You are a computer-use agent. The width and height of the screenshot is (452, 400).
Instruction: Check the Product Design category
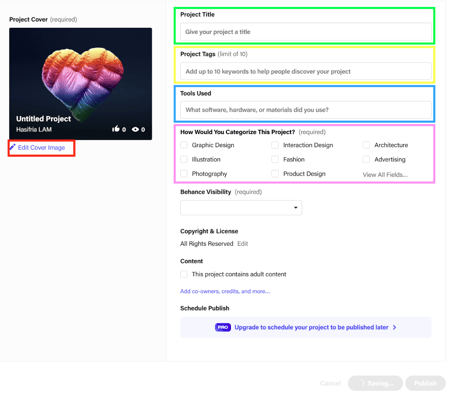[x=275, y=174]
